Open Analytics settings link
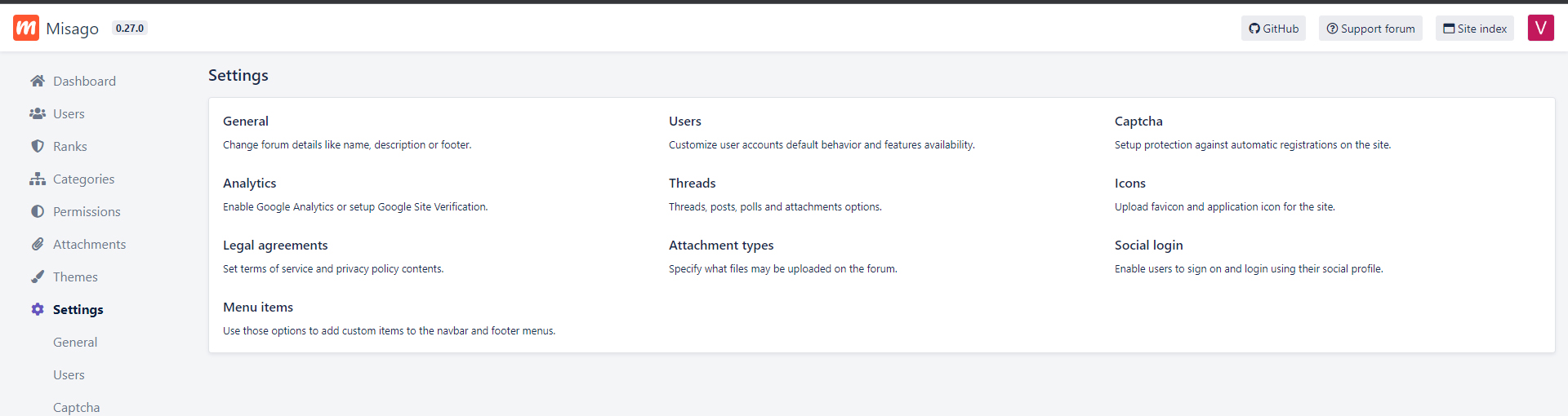 pos(249,183)
